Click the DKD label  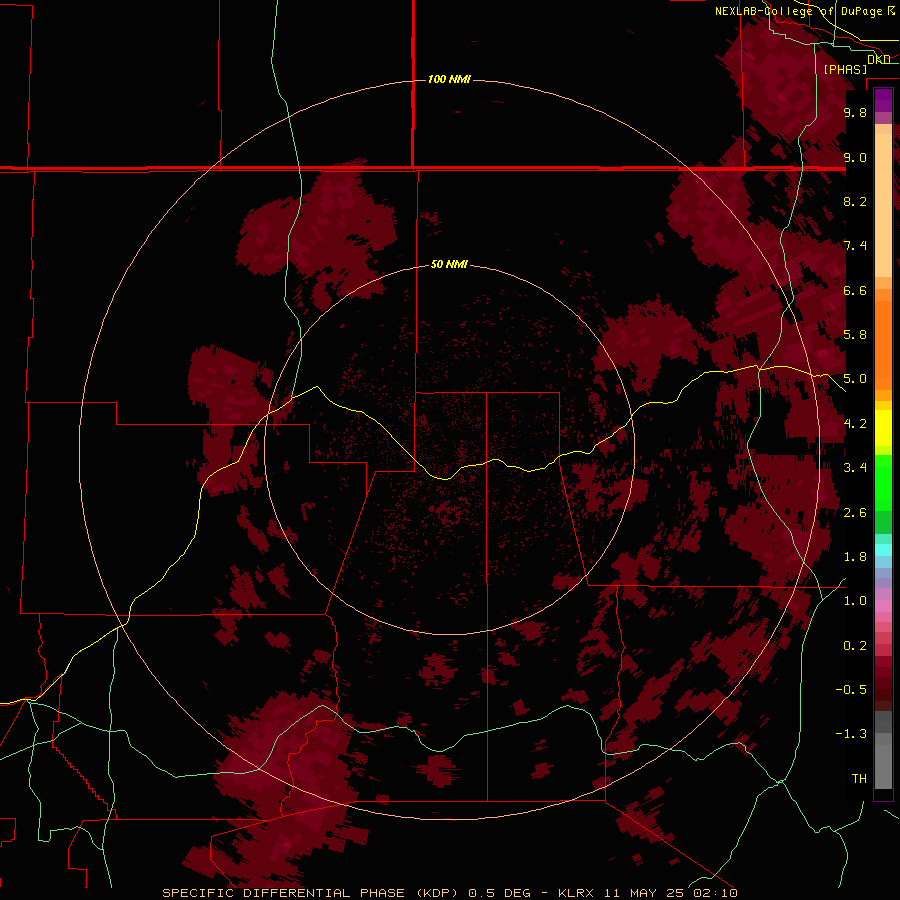[879, 60]
